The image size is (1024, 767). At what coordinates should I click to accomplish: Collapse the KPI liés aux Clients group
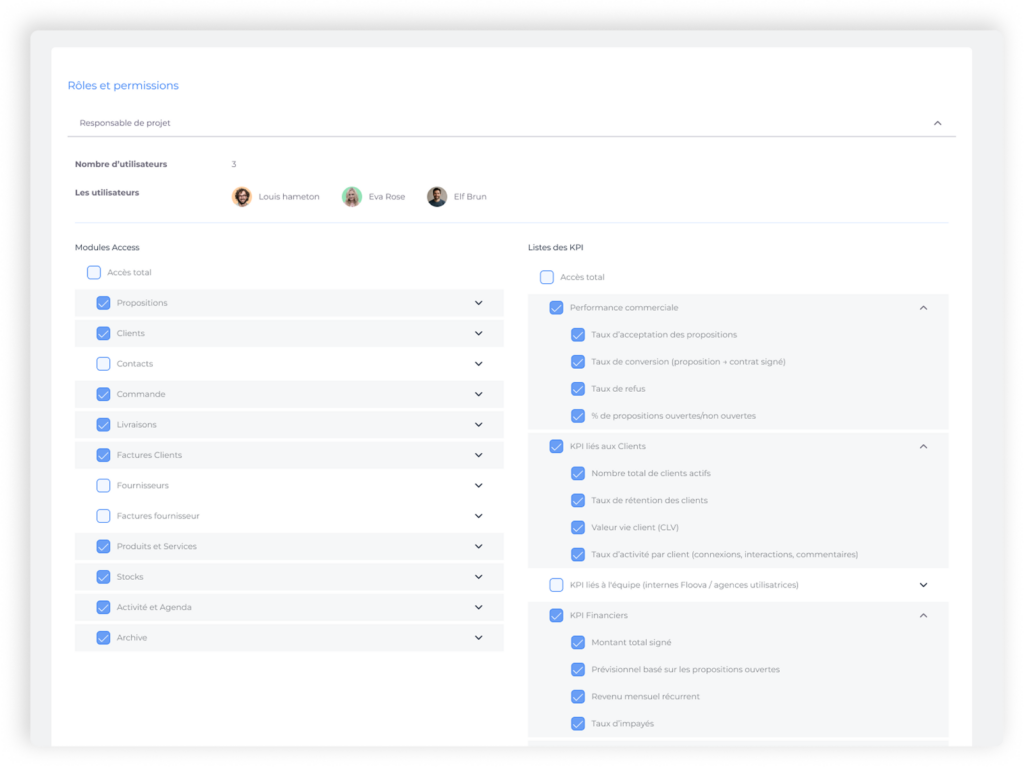pos(923,446)
